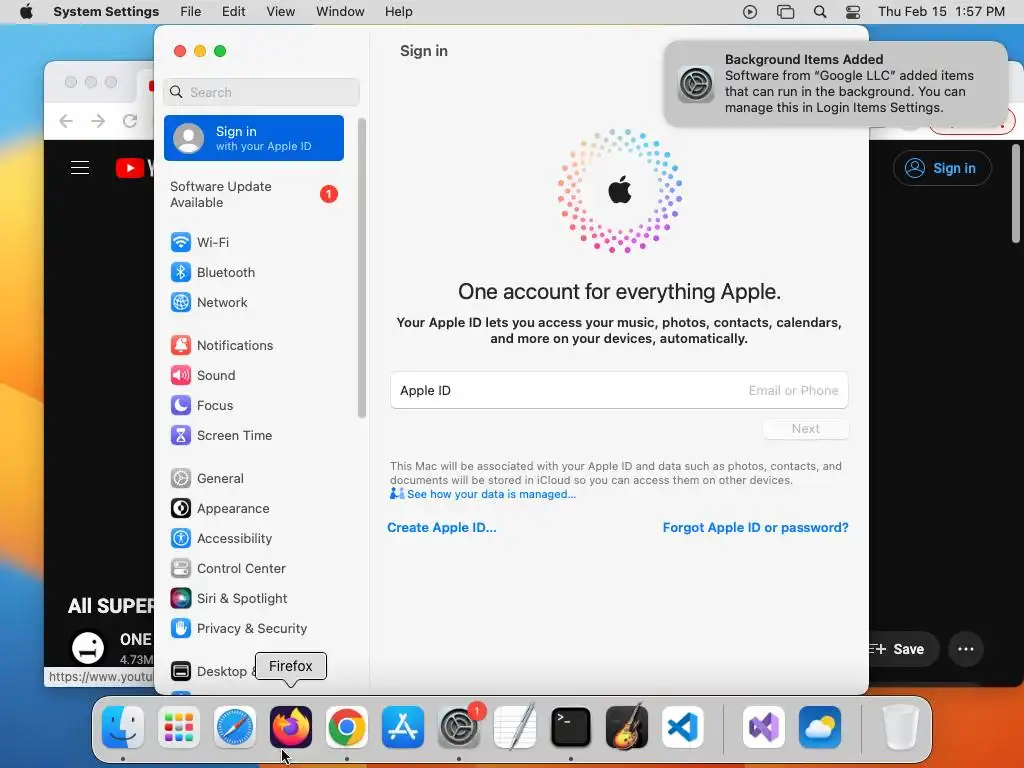Open Control Center from the menu bar

pos(853,12)
